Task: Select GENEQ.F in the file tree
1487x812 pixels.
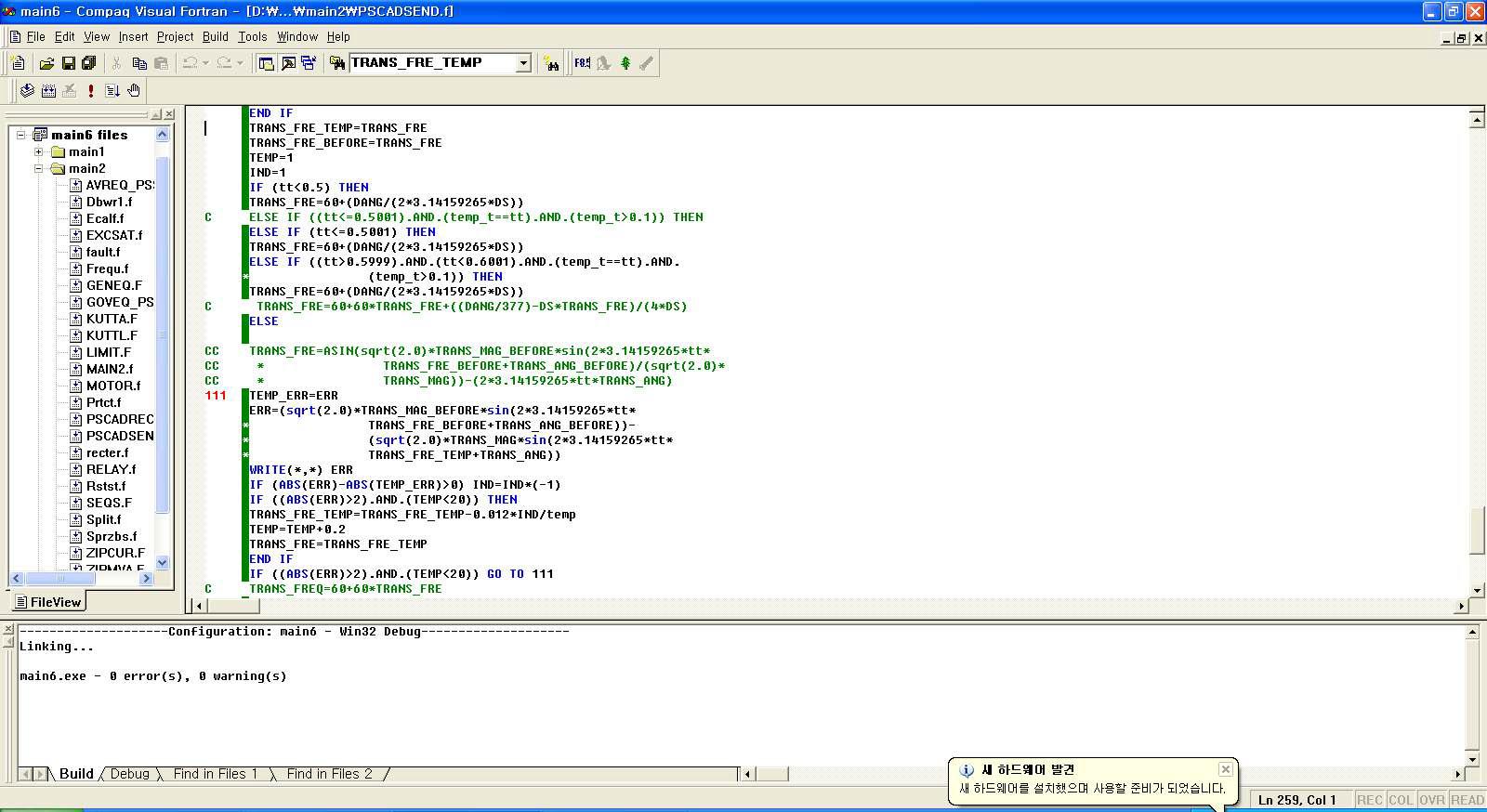Action: coord(114,285)
